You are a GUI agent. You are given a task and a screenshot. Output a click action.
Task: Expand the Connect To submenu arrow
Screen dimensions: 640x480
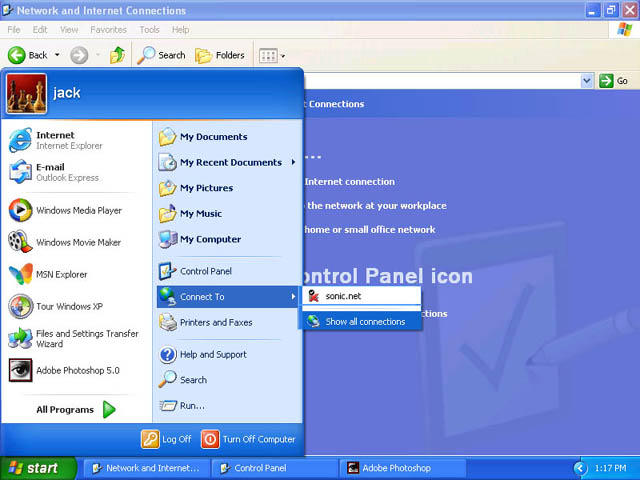click(293, 297)
